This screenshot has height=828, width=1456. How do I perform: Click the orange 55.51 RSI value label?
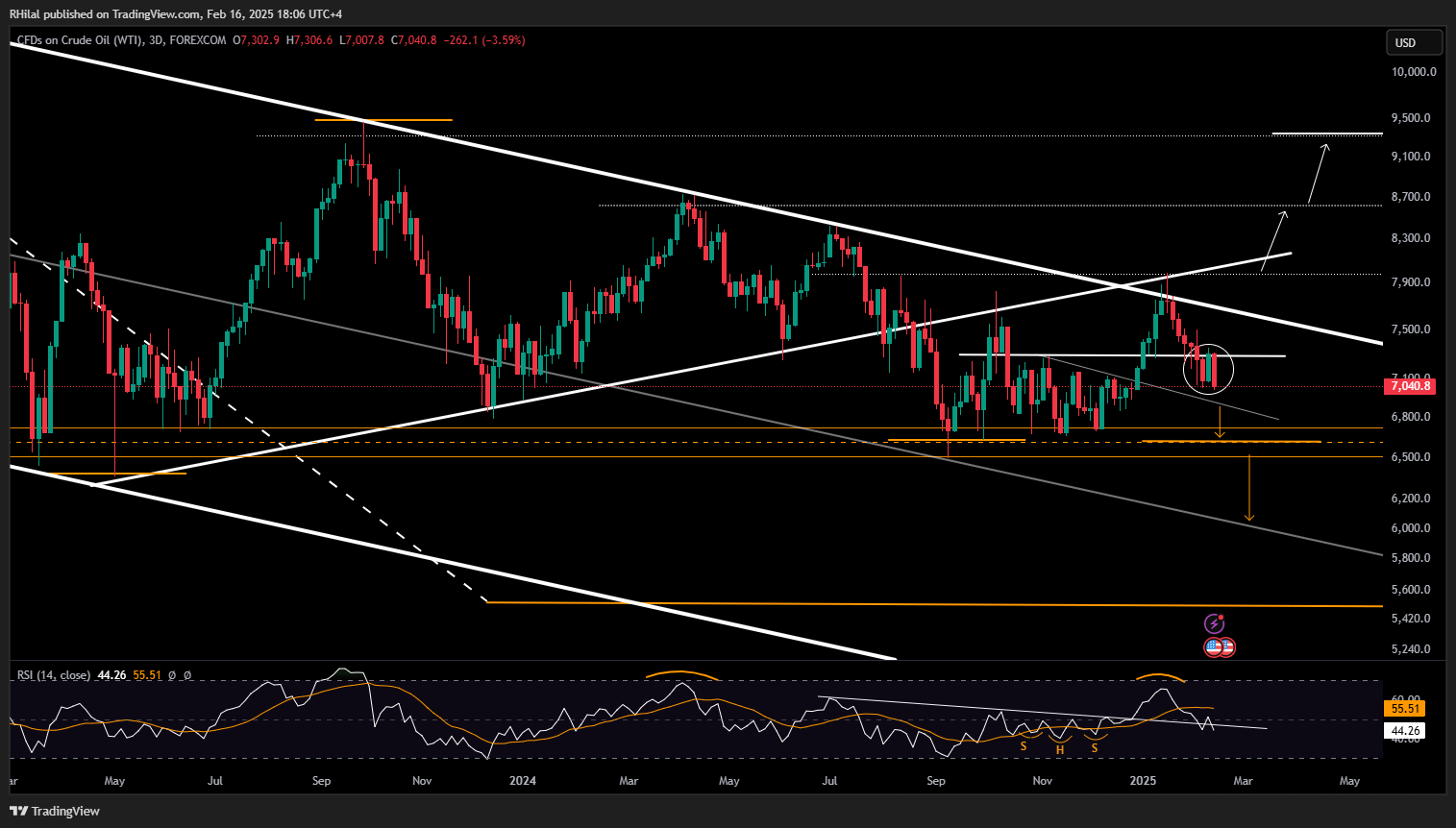1405,708
